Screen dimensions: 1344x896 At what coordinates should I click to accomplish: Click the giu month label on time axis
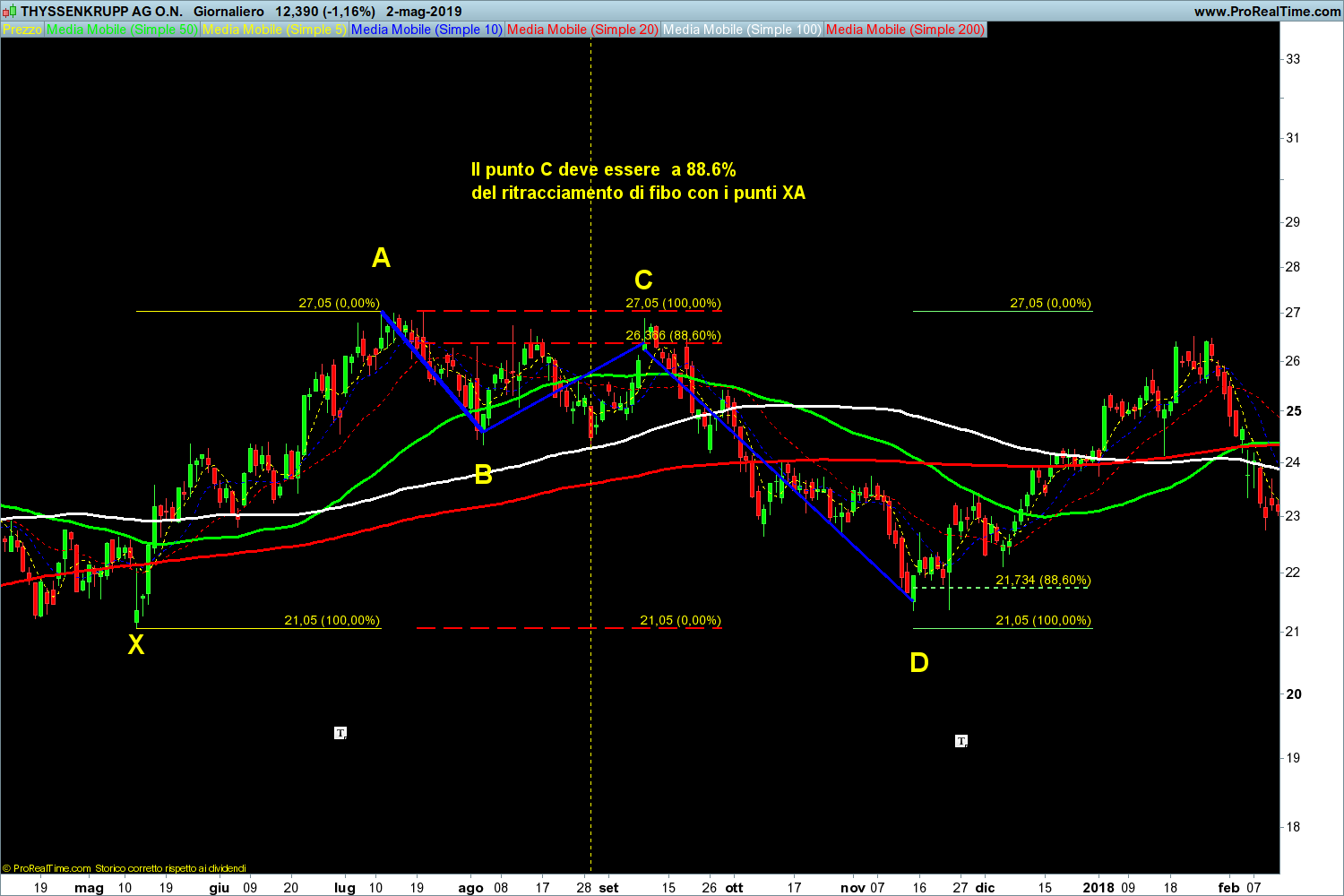[x=219, y=888]
